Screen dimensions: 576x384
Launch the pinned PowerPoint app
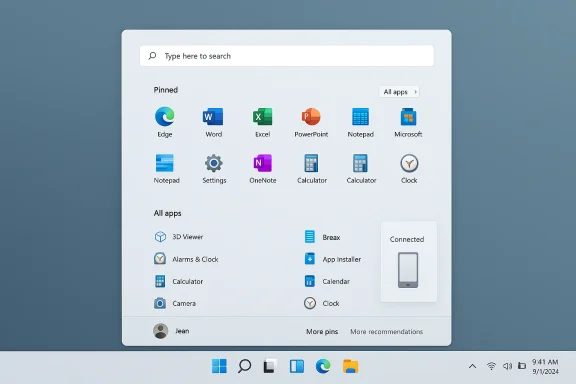pyautogui.click(x=311, y=122)
